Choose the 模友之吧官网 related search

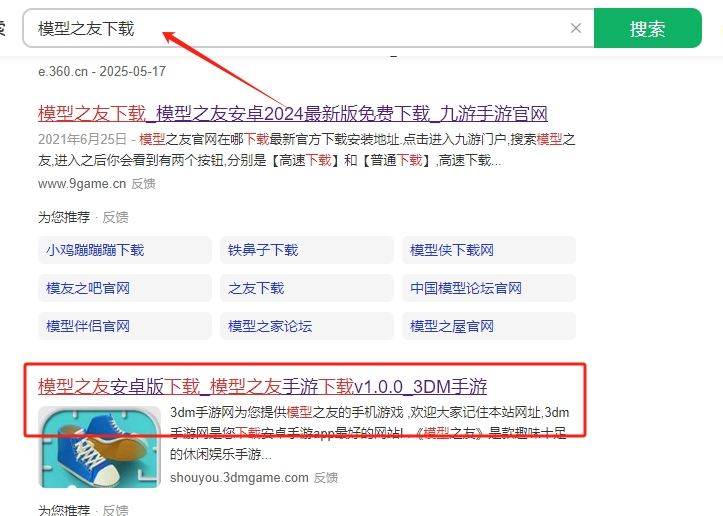[125, 288]
